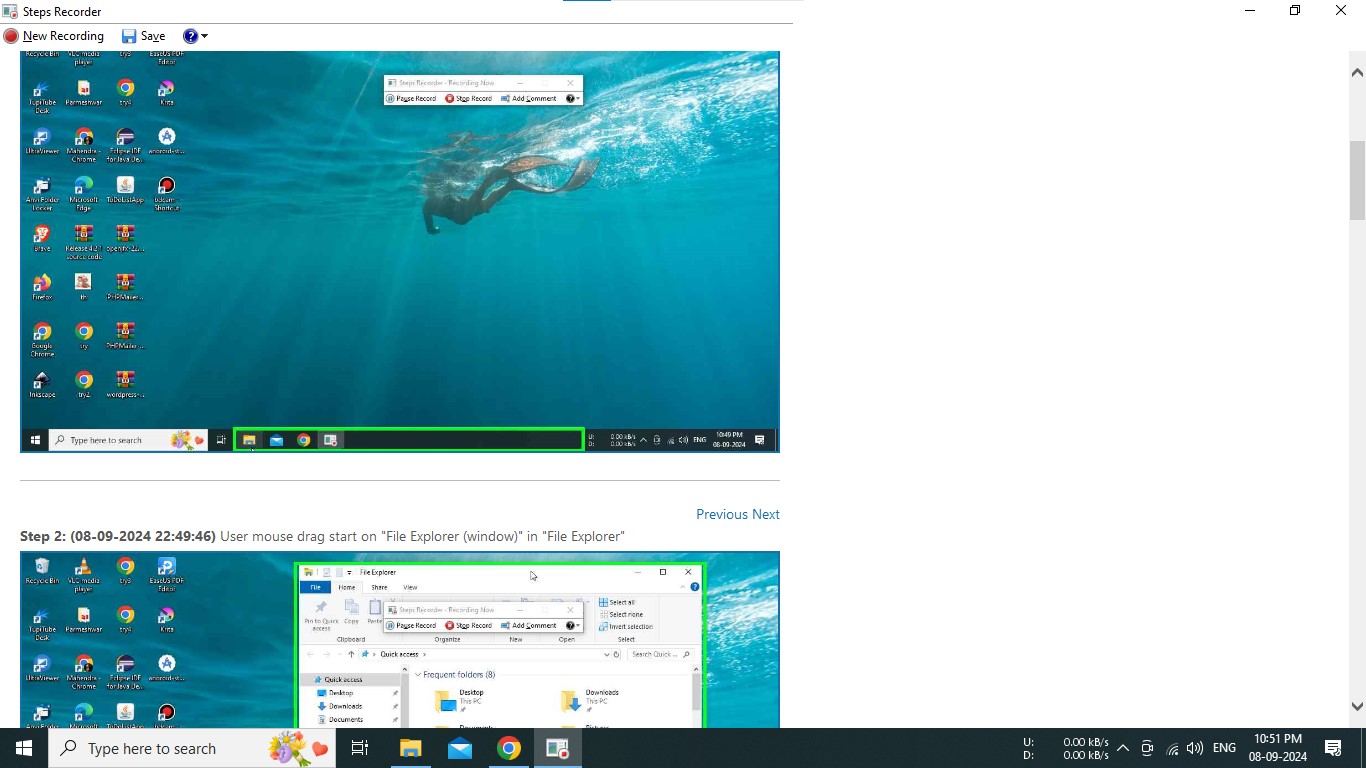Open the help dropdown menu
1366x768 pixels.
pyautogui.click(x=196, y=36)
